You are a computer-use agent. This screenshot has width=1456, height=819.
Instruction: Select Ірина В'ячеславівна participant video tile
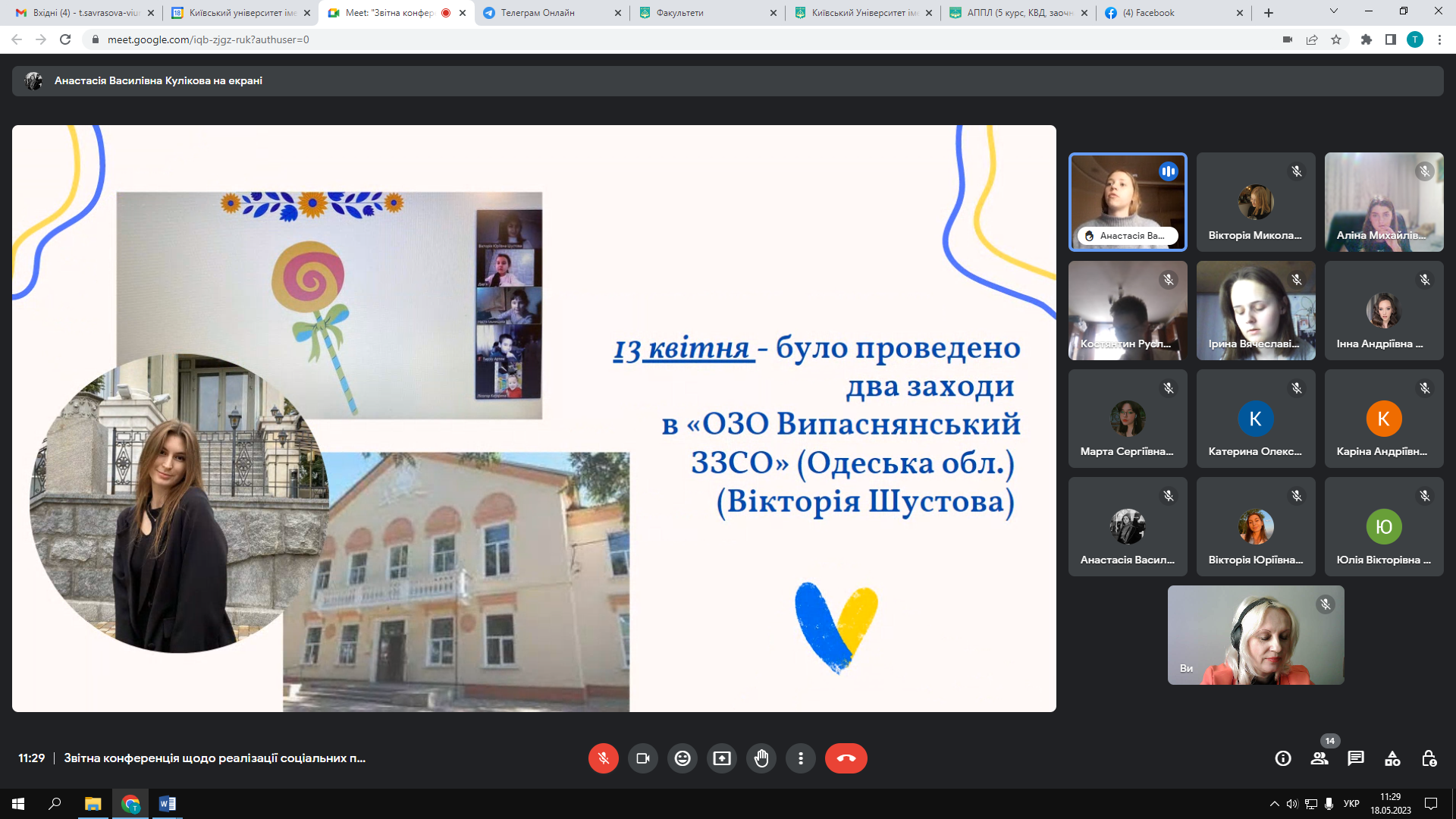tap(1256, 311)
